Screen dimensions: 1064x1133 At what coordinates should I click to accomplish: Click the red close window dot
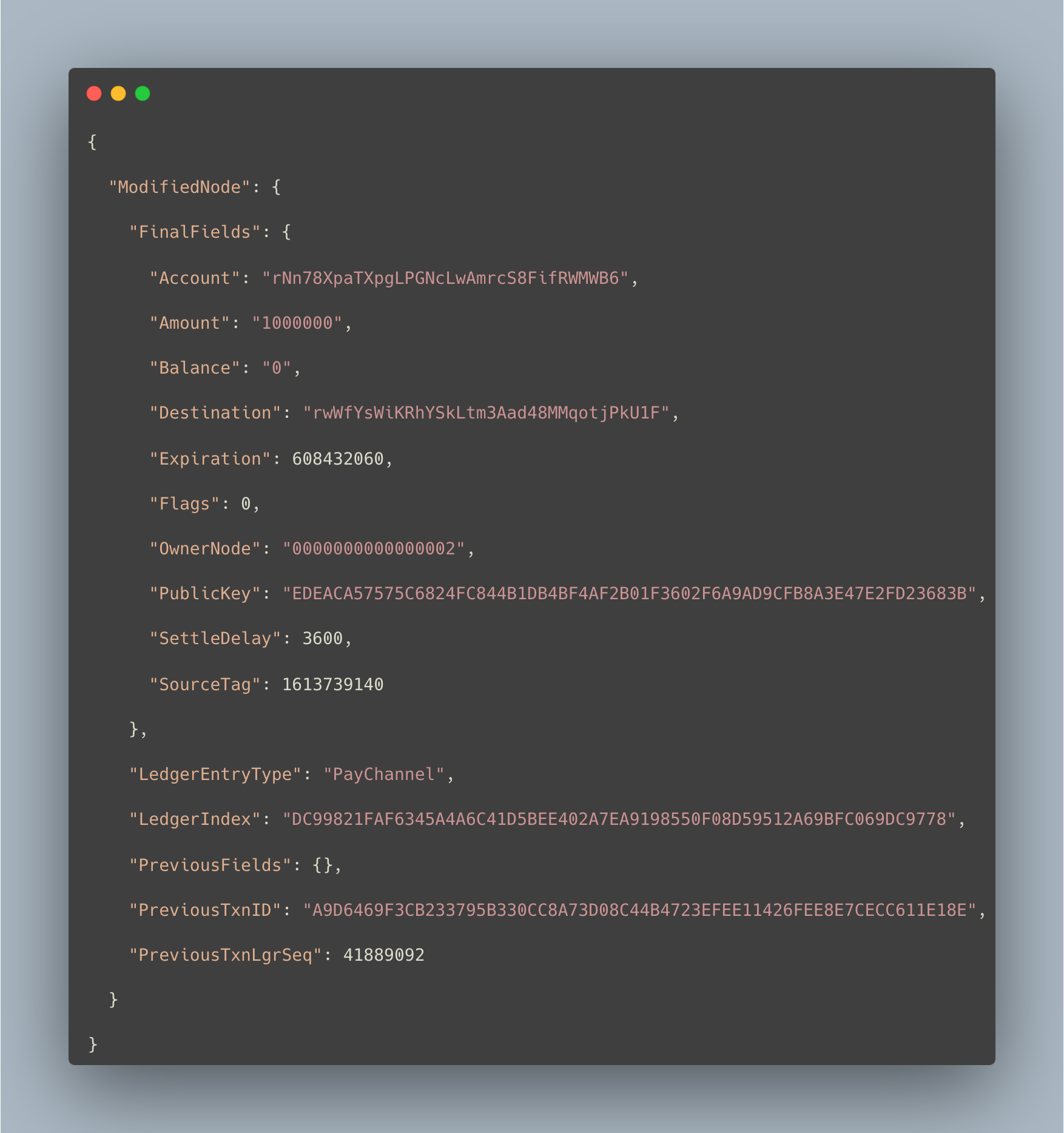(94, 93)
